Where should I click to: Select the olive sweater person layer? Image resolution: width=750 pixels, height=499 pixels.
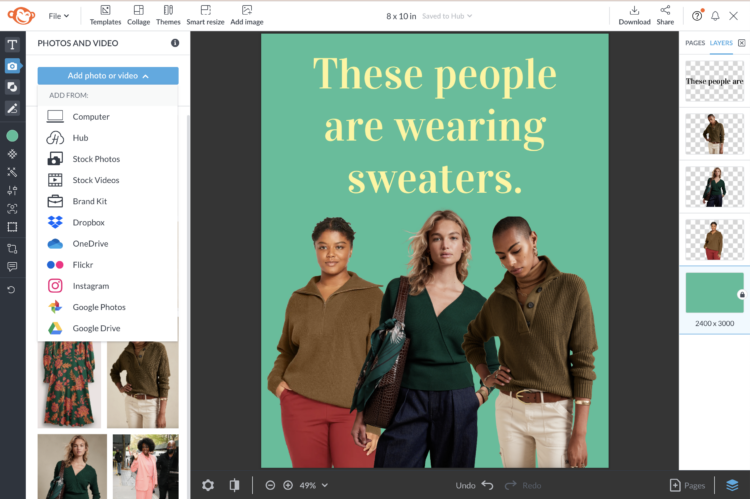715,133
